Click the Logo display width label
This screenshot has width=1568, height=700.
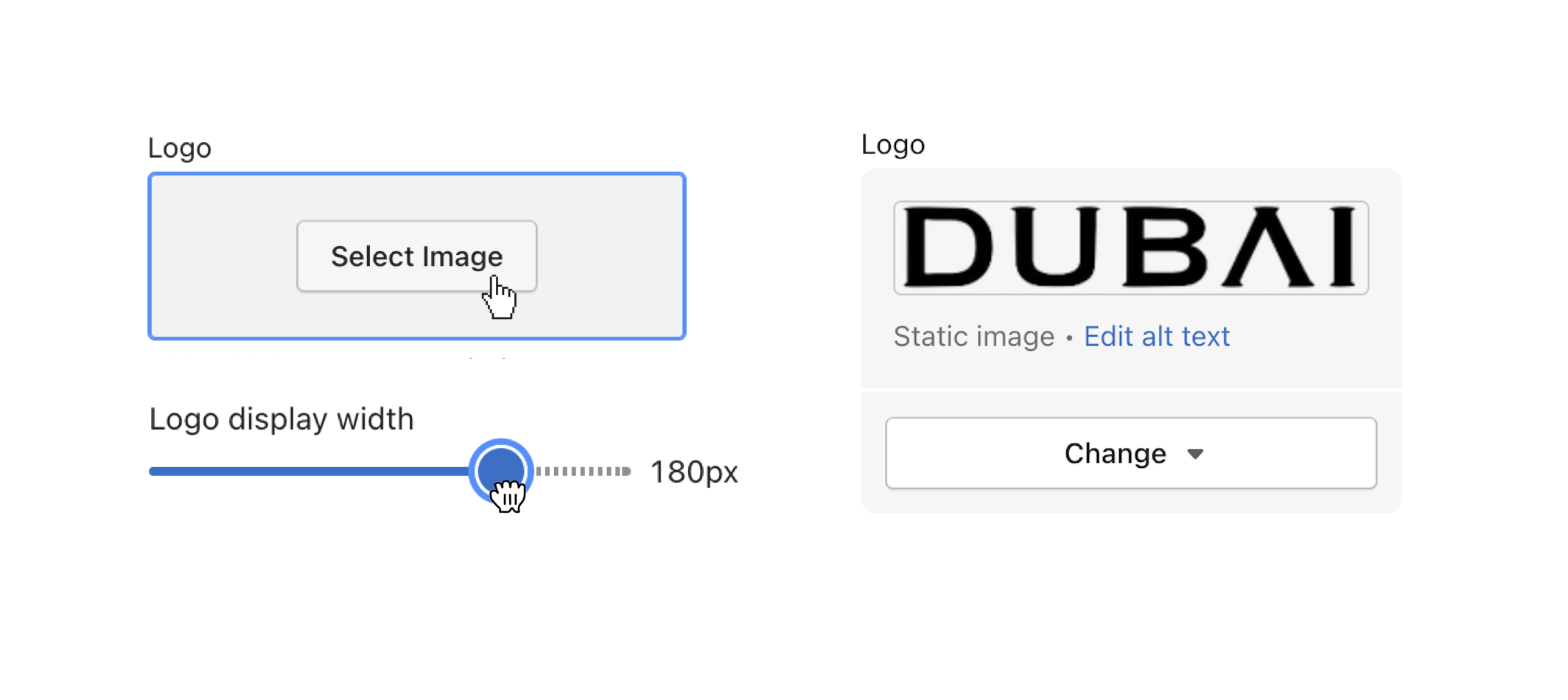click(281, 419)
